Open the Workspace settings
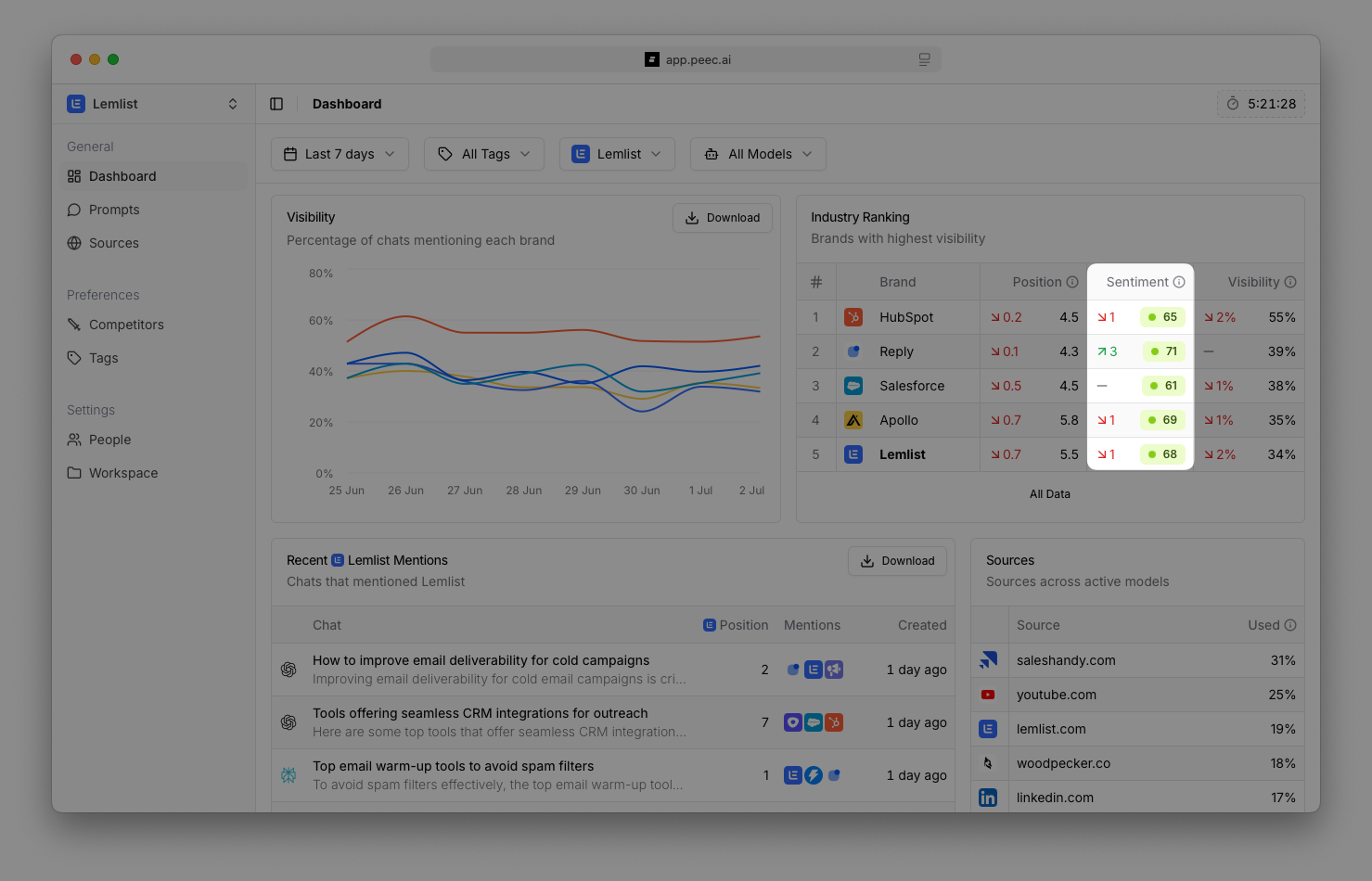The width and height of the screenshot is (1372, 881). click(122, 472)
